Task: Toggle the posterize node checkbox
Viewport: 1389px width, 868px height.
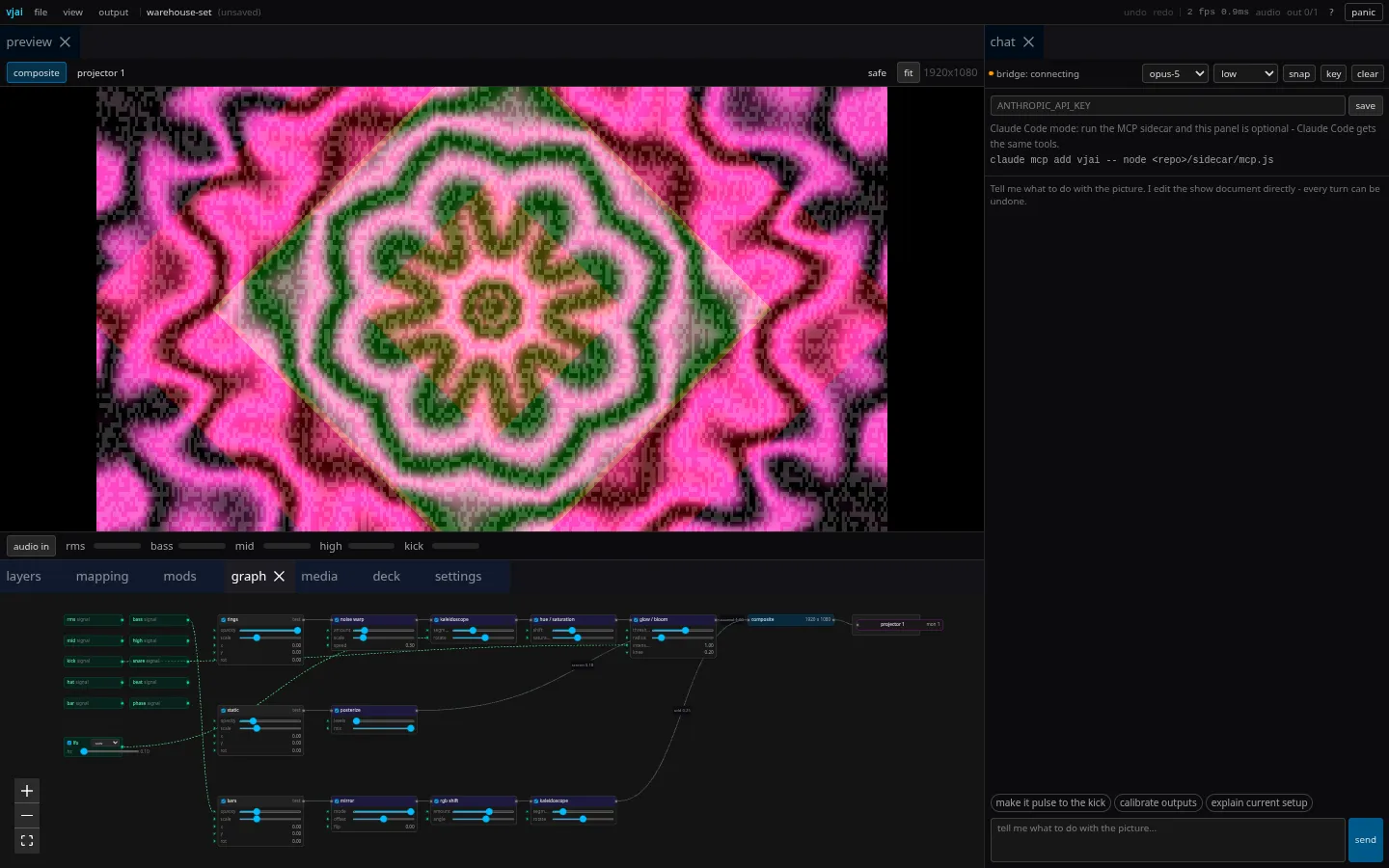Action: point(337,711)
